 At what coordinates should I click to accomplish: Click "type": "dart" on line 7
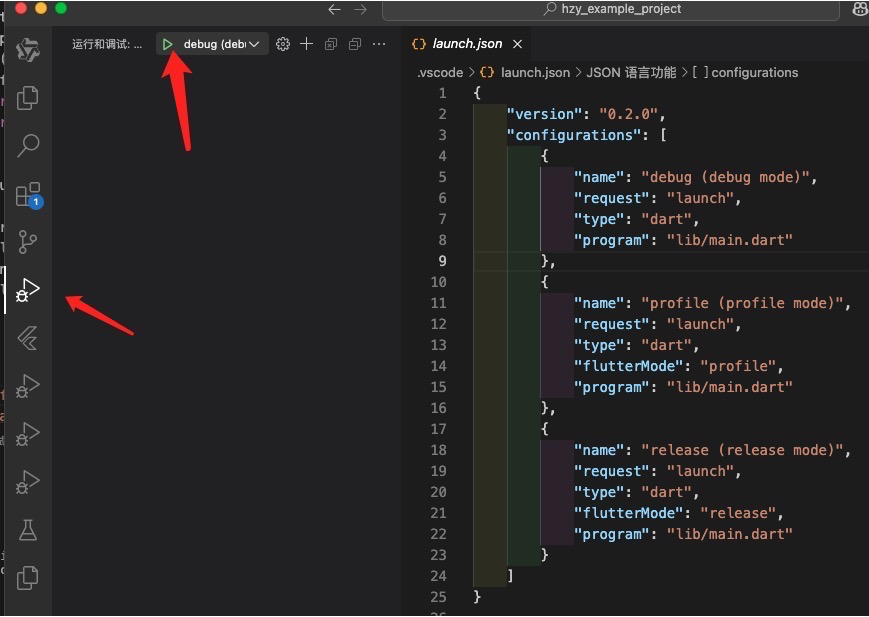click(x=633, y=220)
